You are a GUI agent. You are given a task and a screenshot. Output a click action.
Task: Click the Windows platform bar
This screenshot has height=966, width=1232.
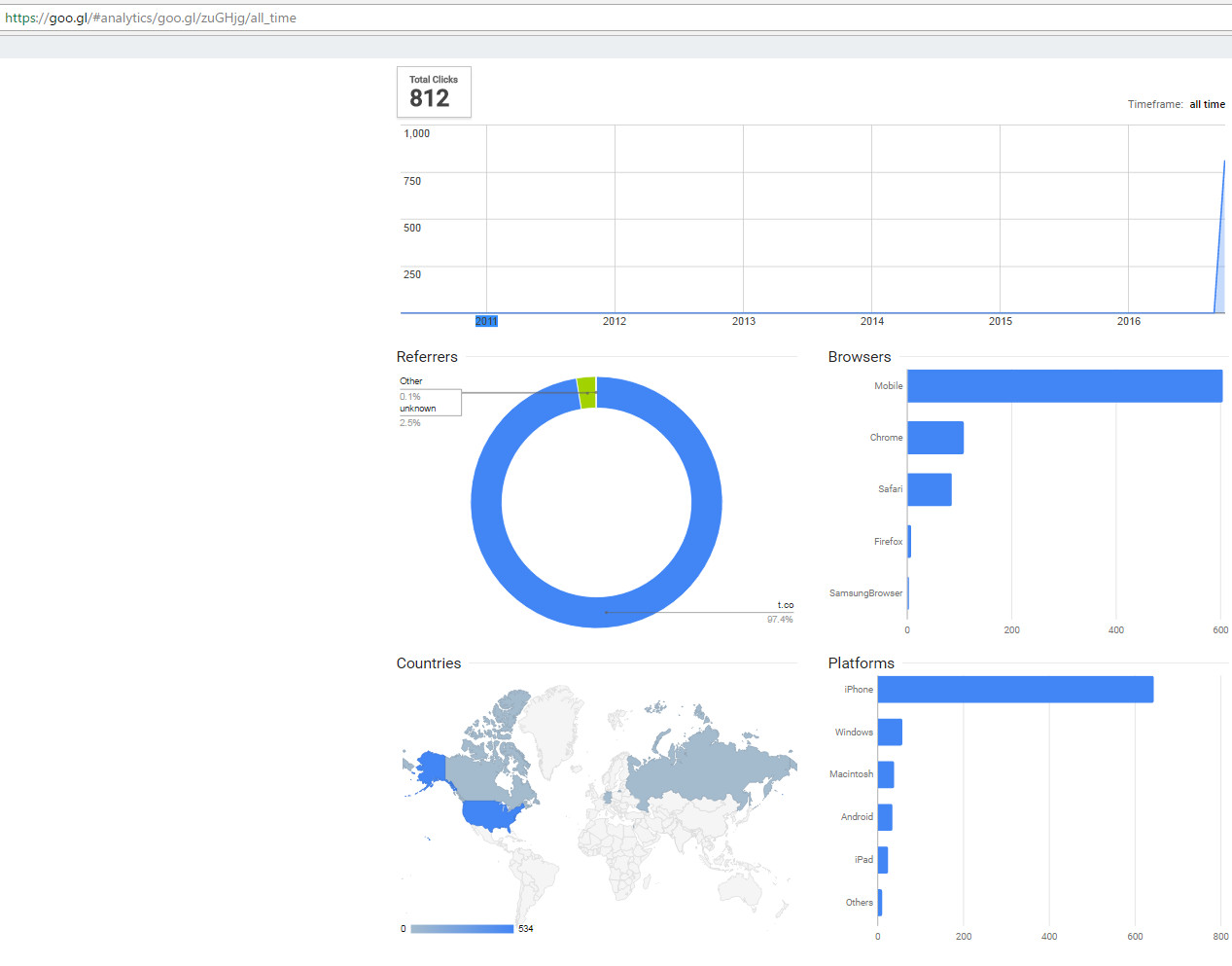pos(890,733)
